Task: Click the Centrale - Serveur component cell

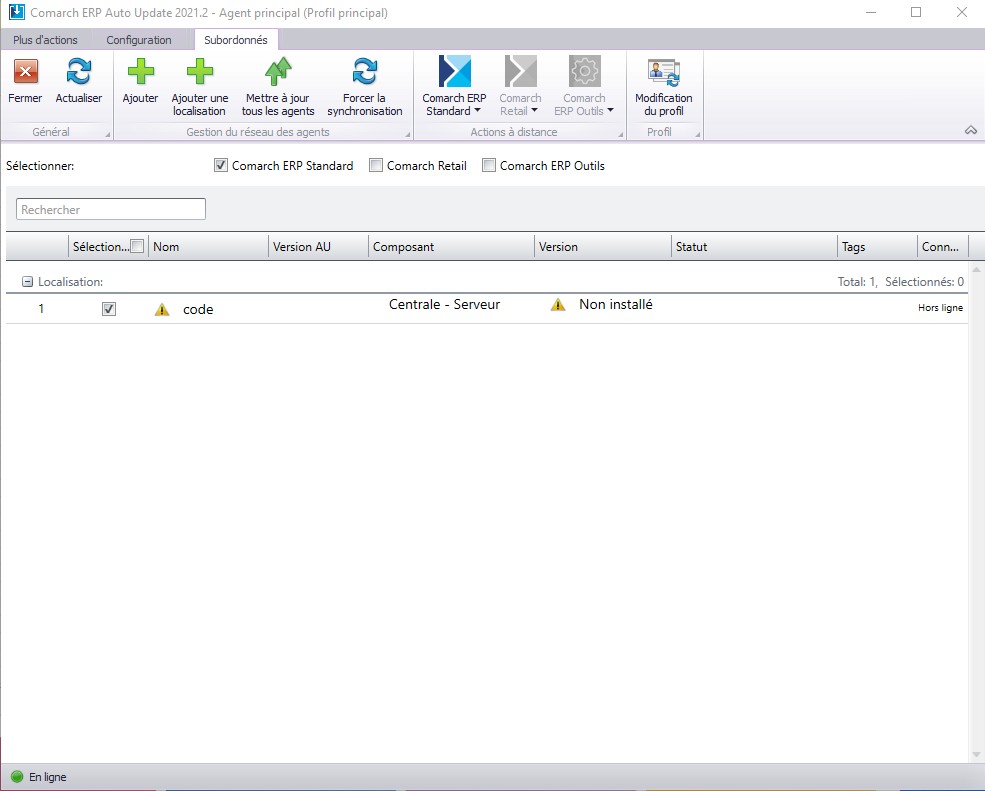Action: point(444,305)
